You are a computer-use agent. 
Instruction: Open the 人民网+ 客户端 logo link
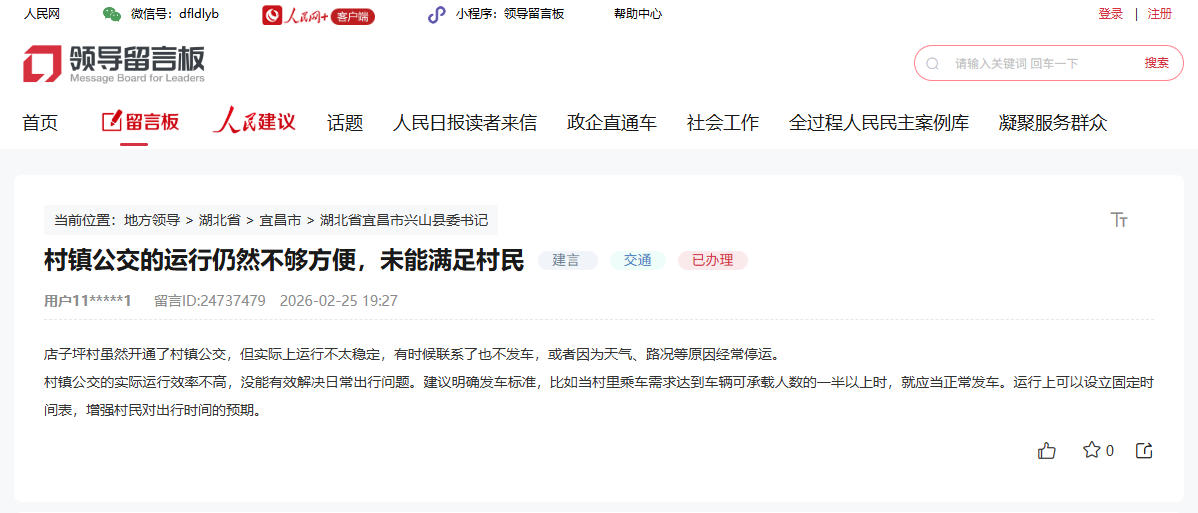319,15
